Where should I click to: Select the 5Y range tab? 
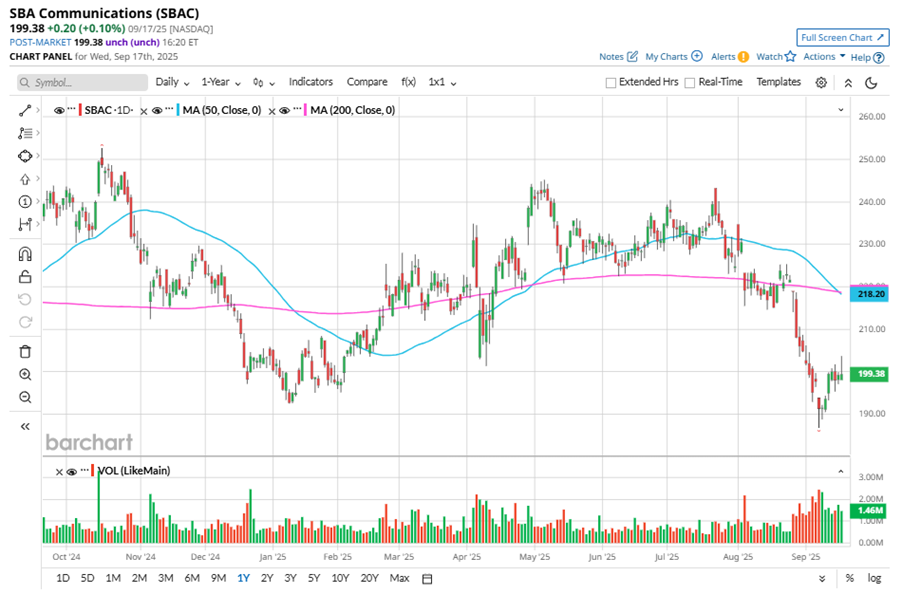tap(314, 578)
